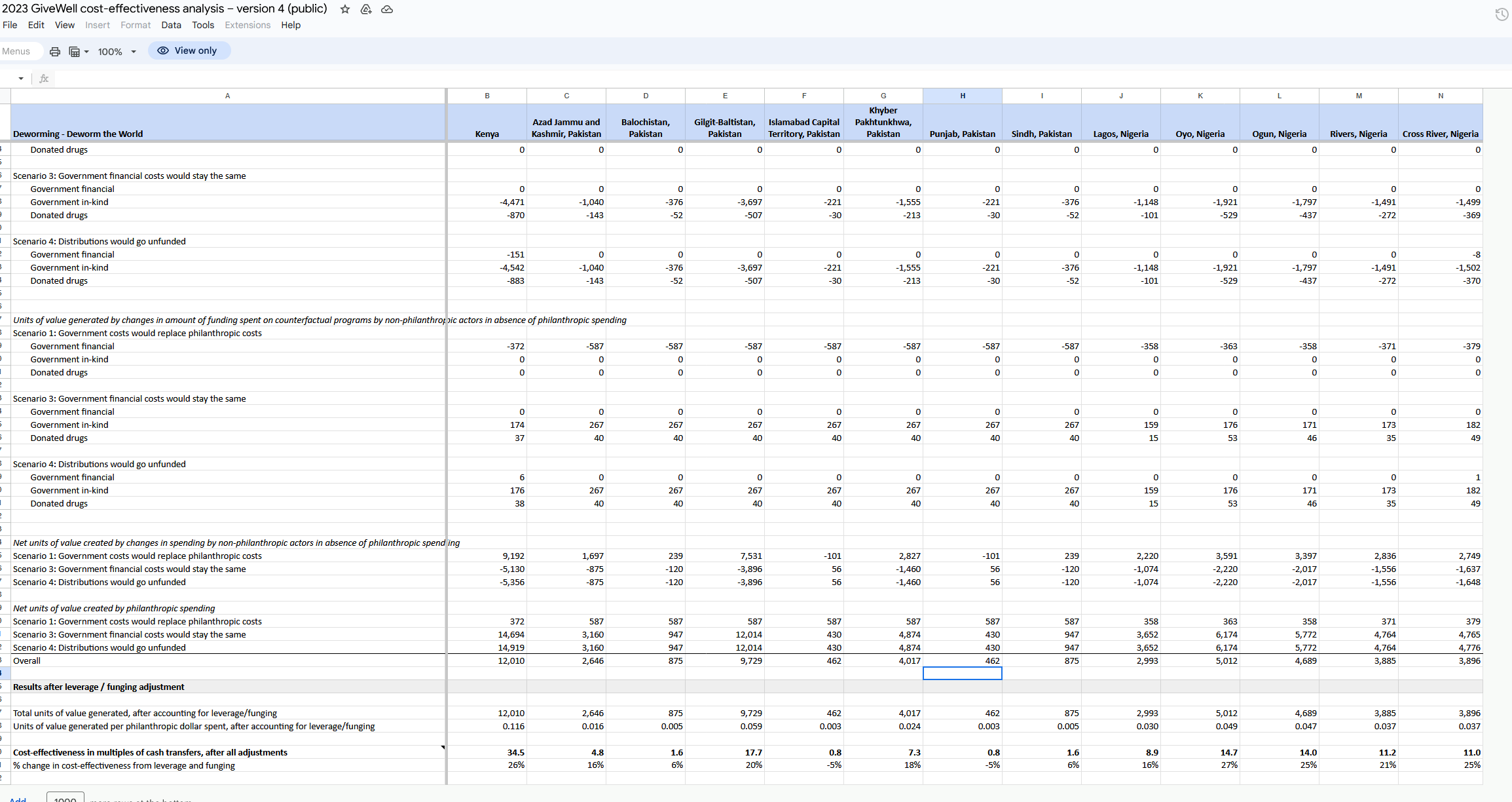The image size is (1512, 802).
Task: Select the 'Sindh, Pakistan' header cell
Action: click(x=1042, y=122)
